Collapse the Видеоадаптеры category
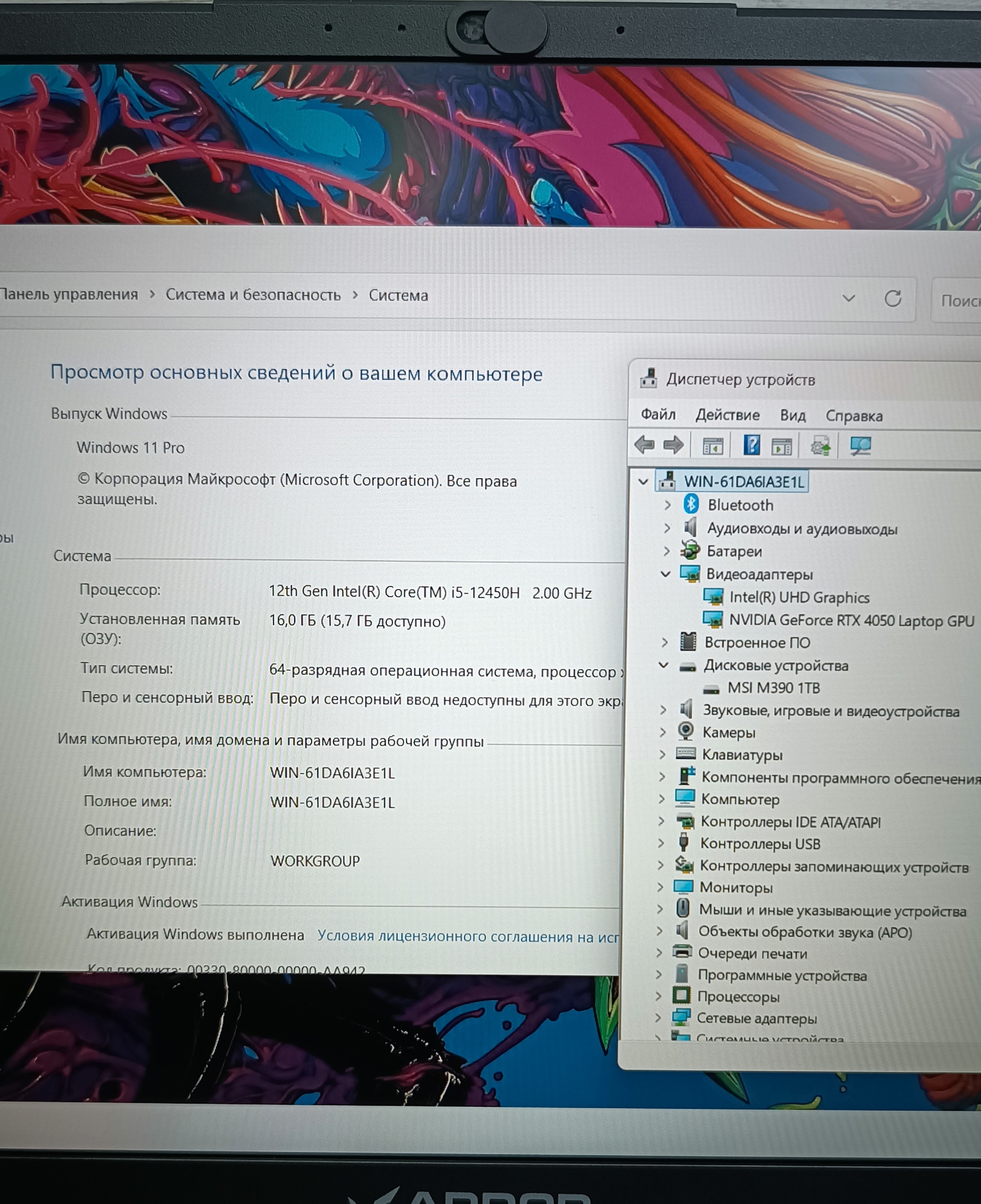 [x=666, y=574]
